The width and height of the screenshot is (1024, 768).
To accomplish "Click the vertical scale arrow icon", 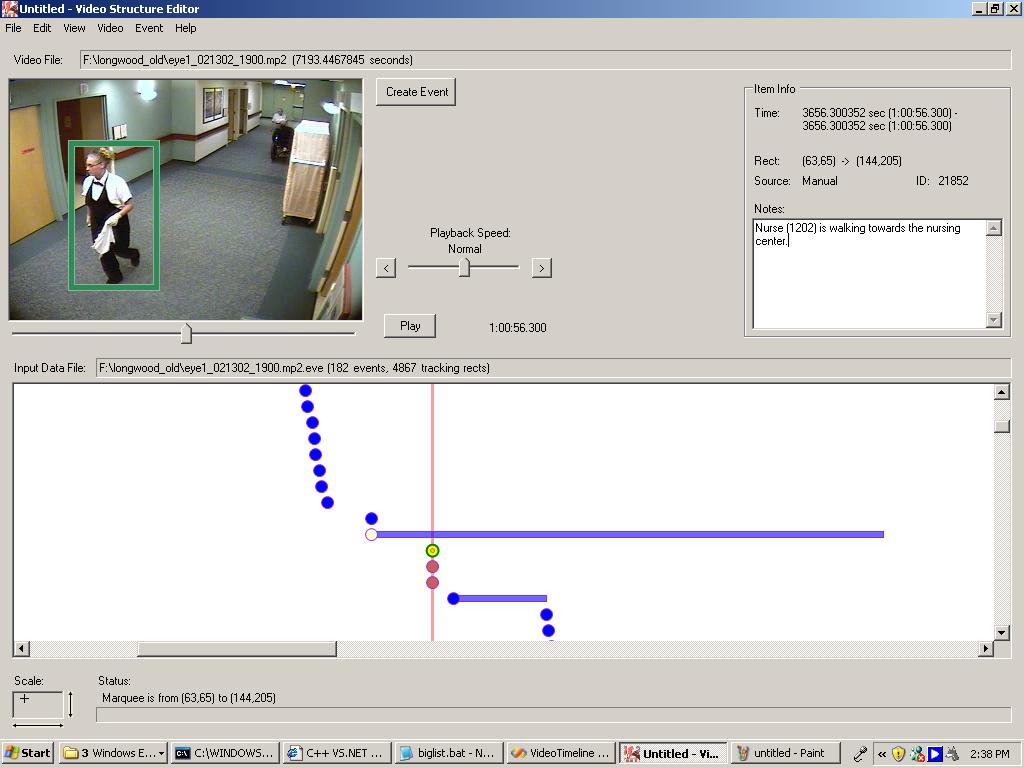I will [x=71, y=703].
